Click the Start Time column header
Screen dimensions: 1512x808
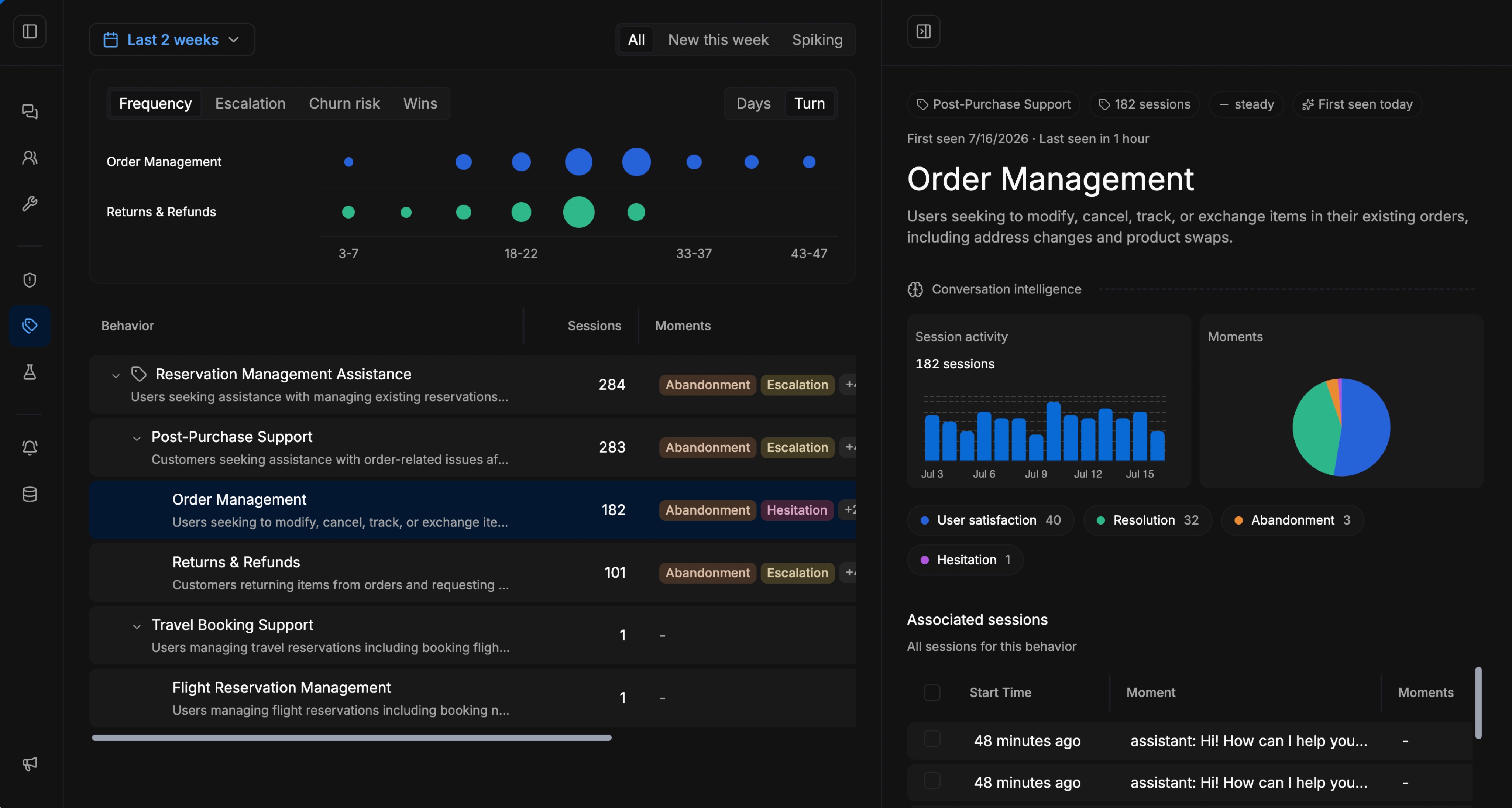[1000, 693]
